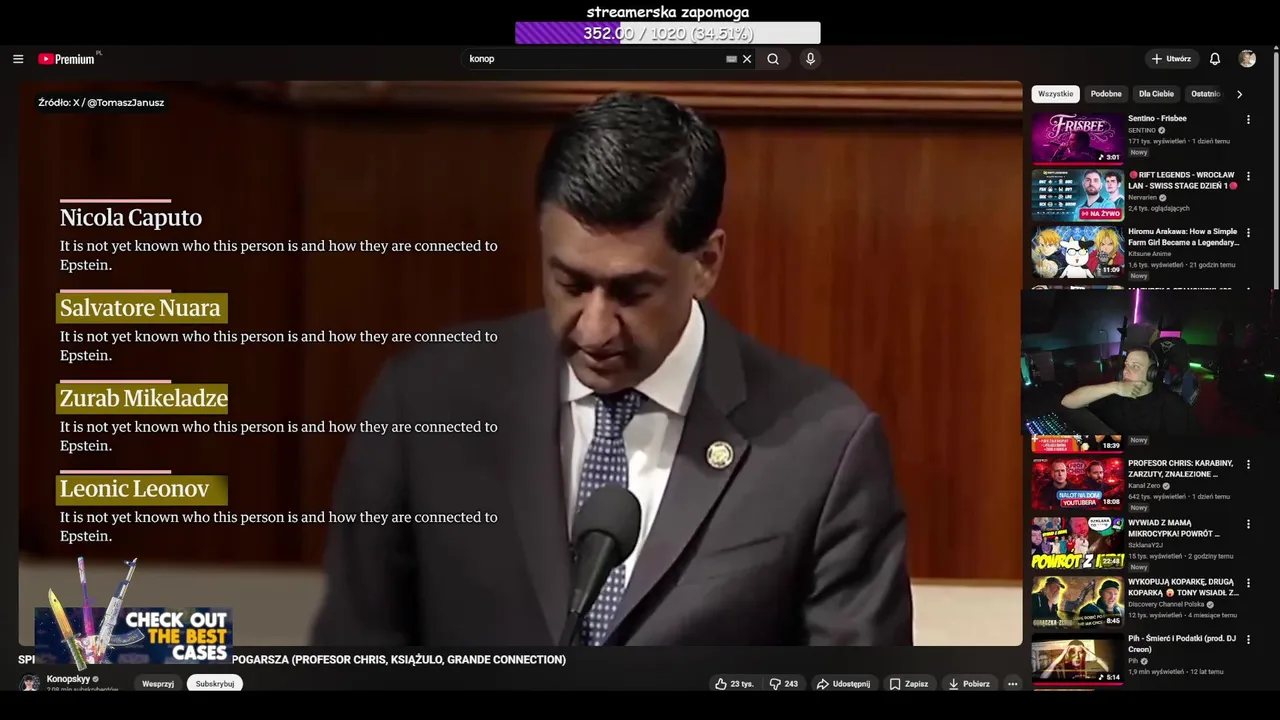Viewport: 1280px width, 720px height.
Task: Like the video, 23 tys. thumbs up
Action: 734,684
